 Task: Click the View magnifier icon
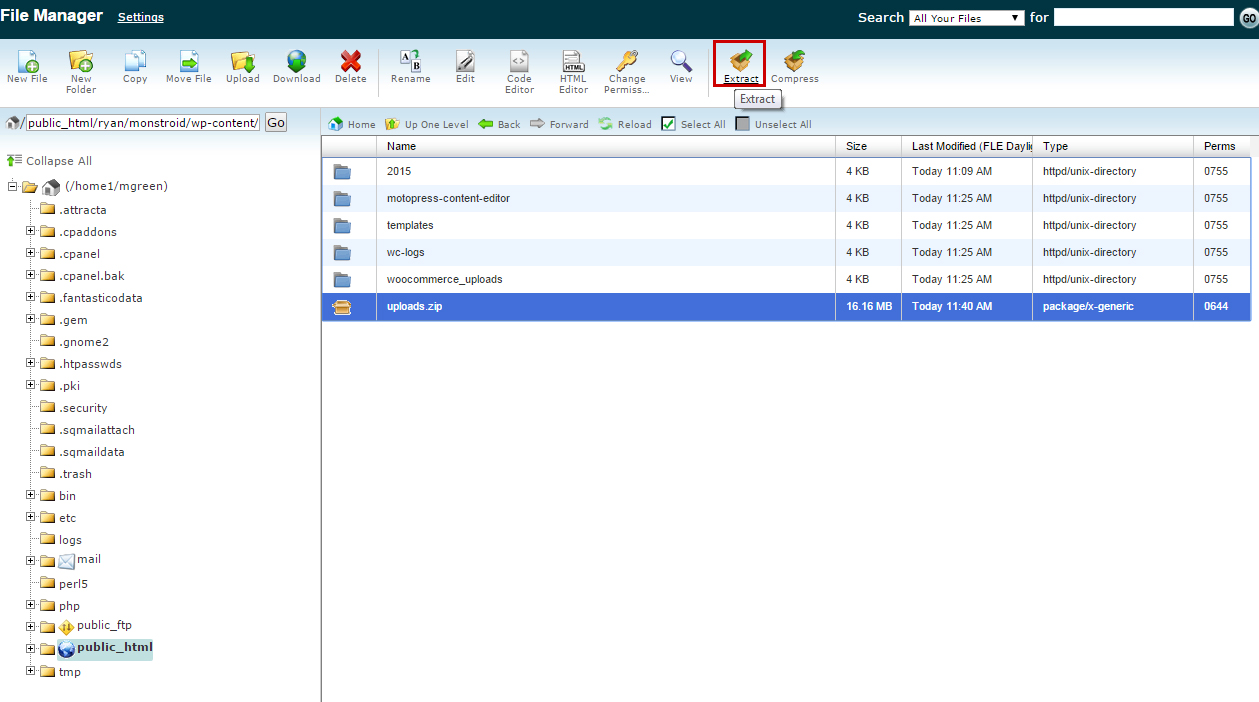click(x=681, y=61)
